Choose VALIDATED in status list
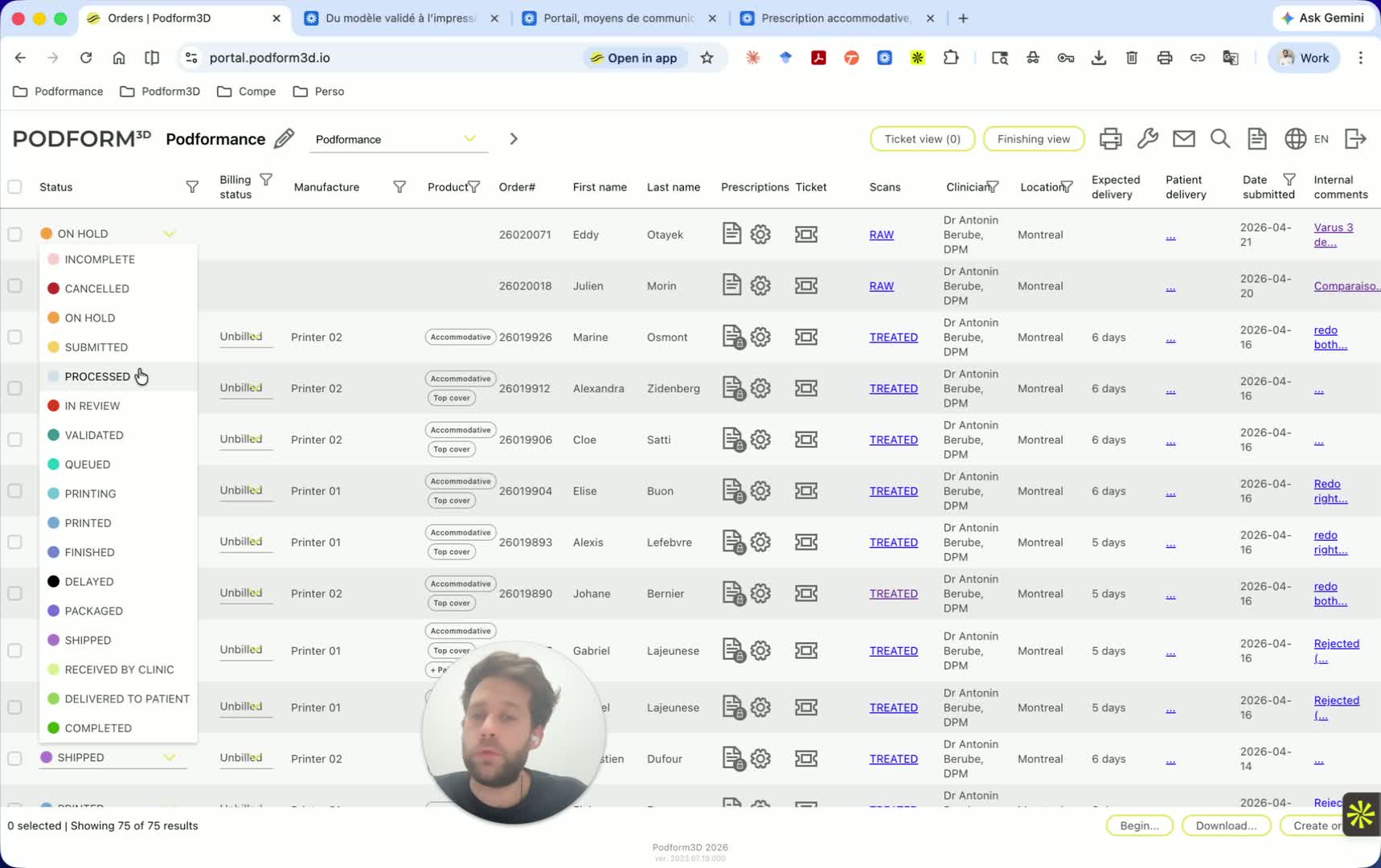The width and height of the screenshot is (1381, 868). point(118,435)
